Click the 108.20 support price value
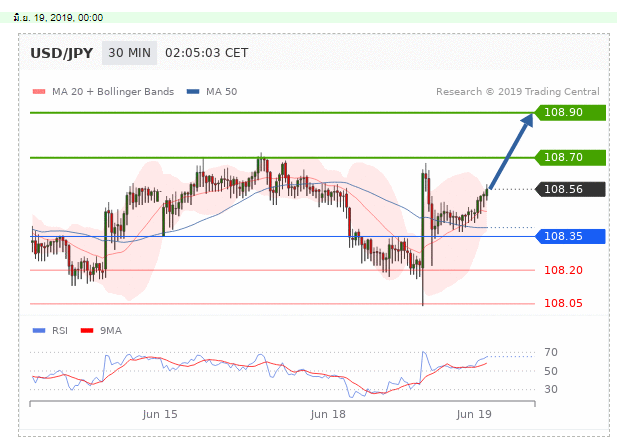The height and width of the screenshot is (441, 617). [x=563, y=270]
